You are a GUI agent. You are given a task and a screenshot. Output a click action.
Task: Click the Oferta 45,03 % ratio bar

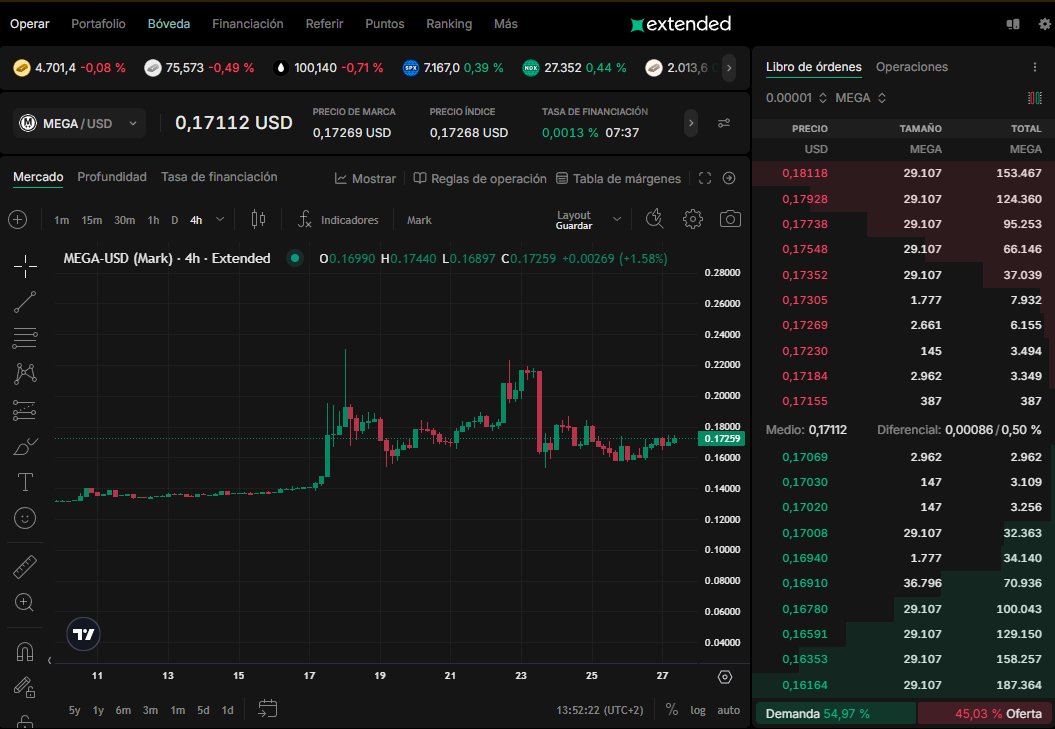click(x=984, y=714)
